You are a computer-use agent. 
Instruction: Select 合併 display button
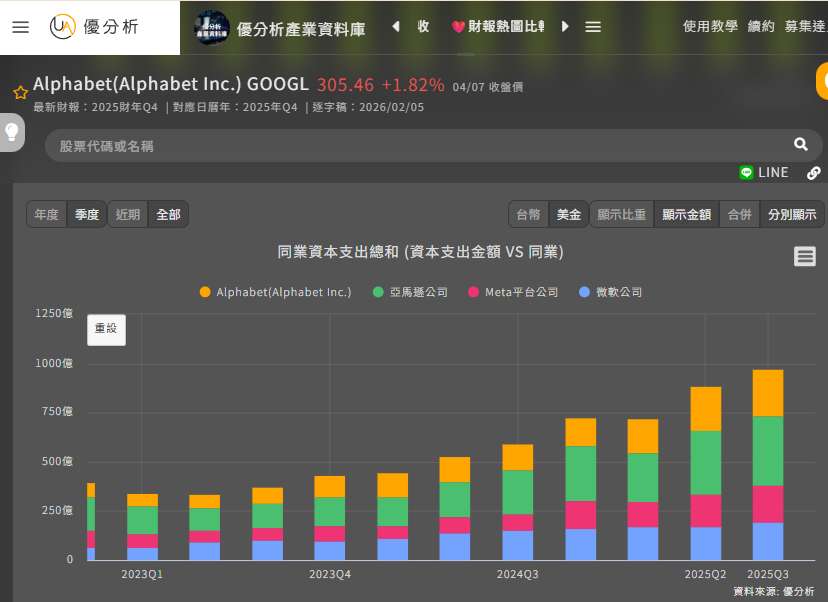click(x=739, y=214)
